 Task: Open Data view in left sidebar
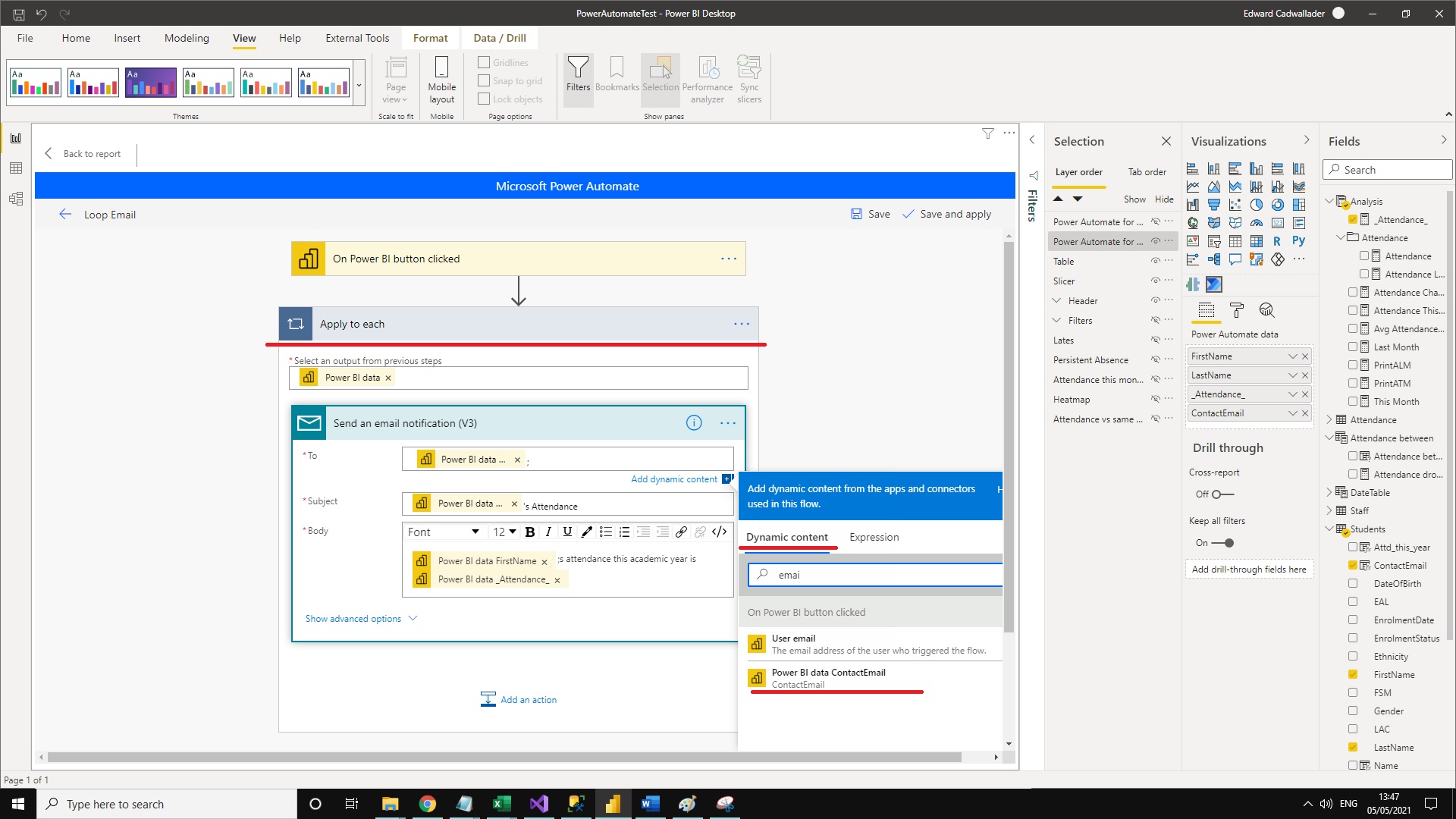16,168
